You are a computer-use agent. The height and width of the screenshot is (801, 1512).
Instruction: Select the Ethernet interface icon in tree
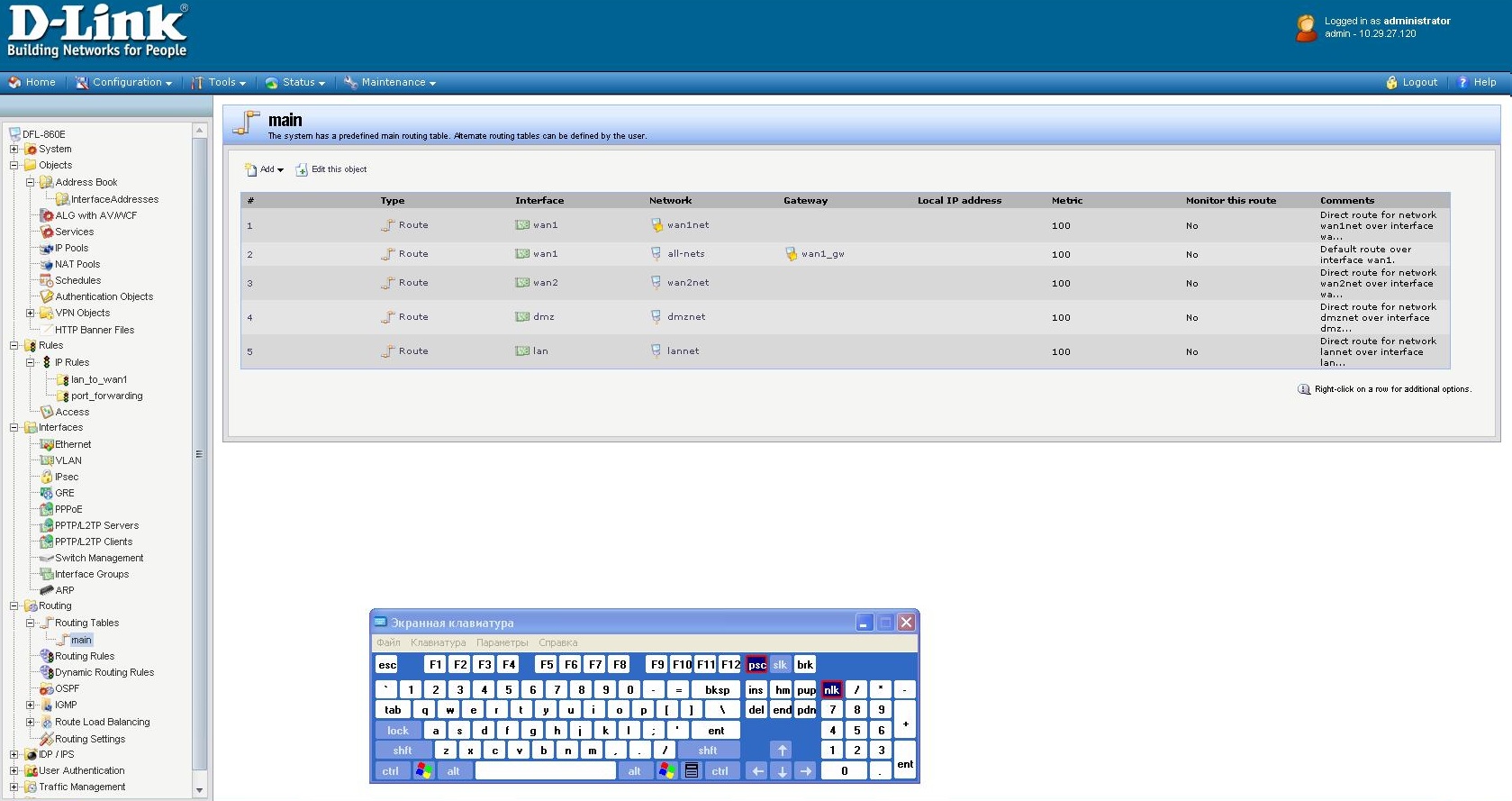tap(47, 444)
